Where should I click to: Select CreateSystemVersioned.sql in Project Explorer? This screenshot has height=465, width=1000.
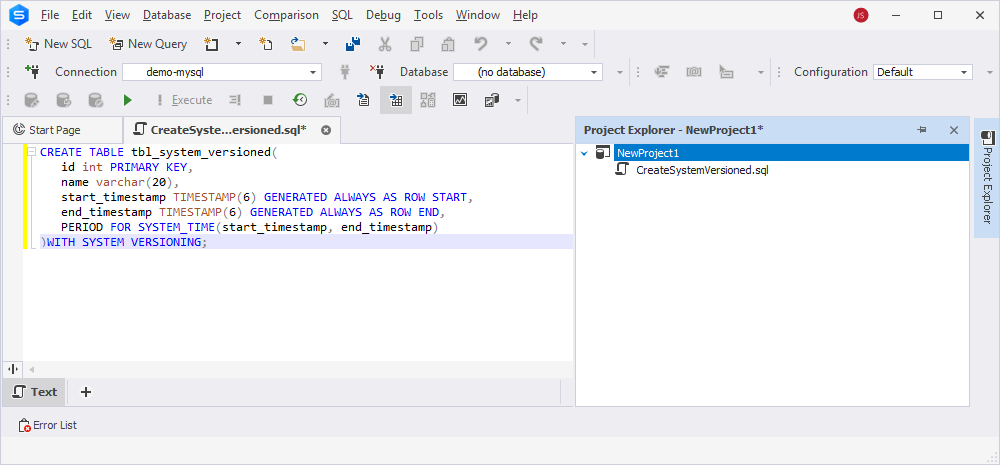click(x=703, y=170)
